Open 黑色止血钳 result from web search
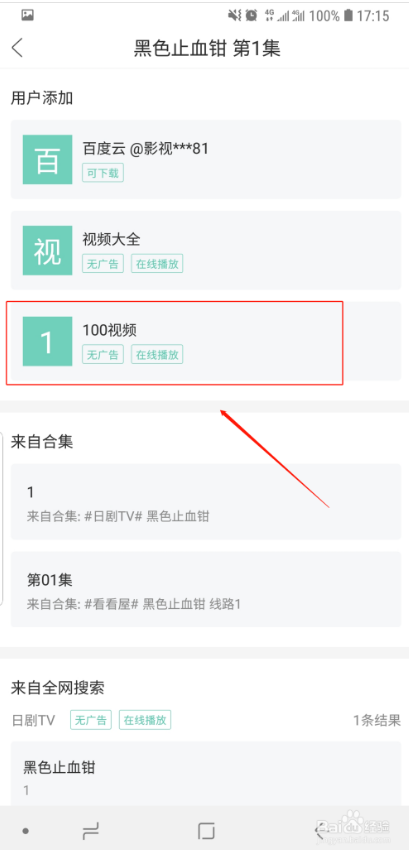The height and width of the screenshot is (850, 409). 206,774
